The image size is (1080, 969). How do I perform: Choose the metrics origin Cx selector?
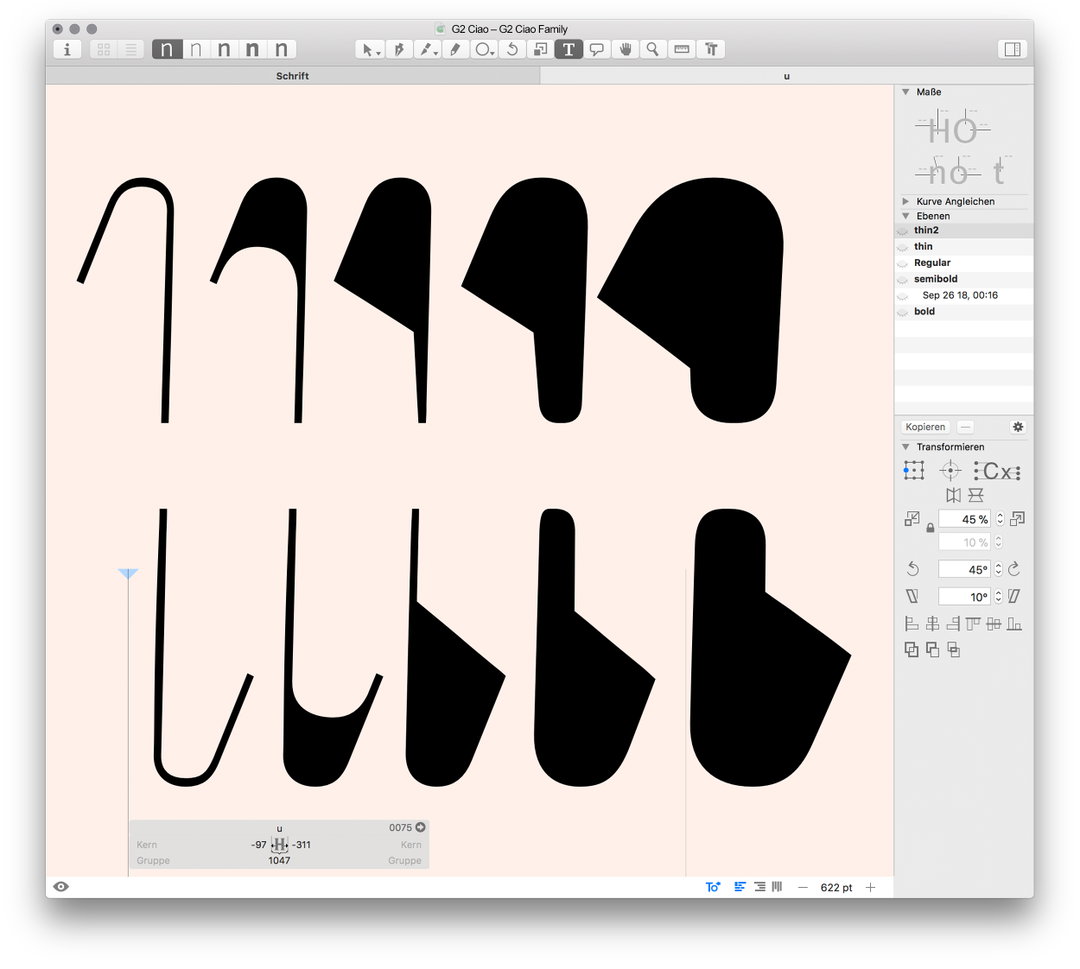point(997,471)
